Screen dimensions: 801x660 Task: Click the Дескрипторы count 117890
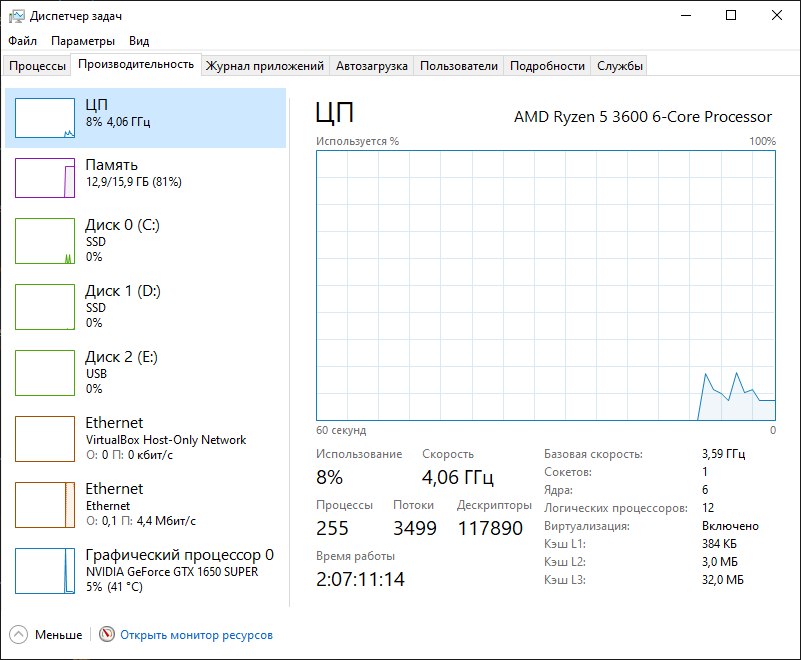(490, 528)
